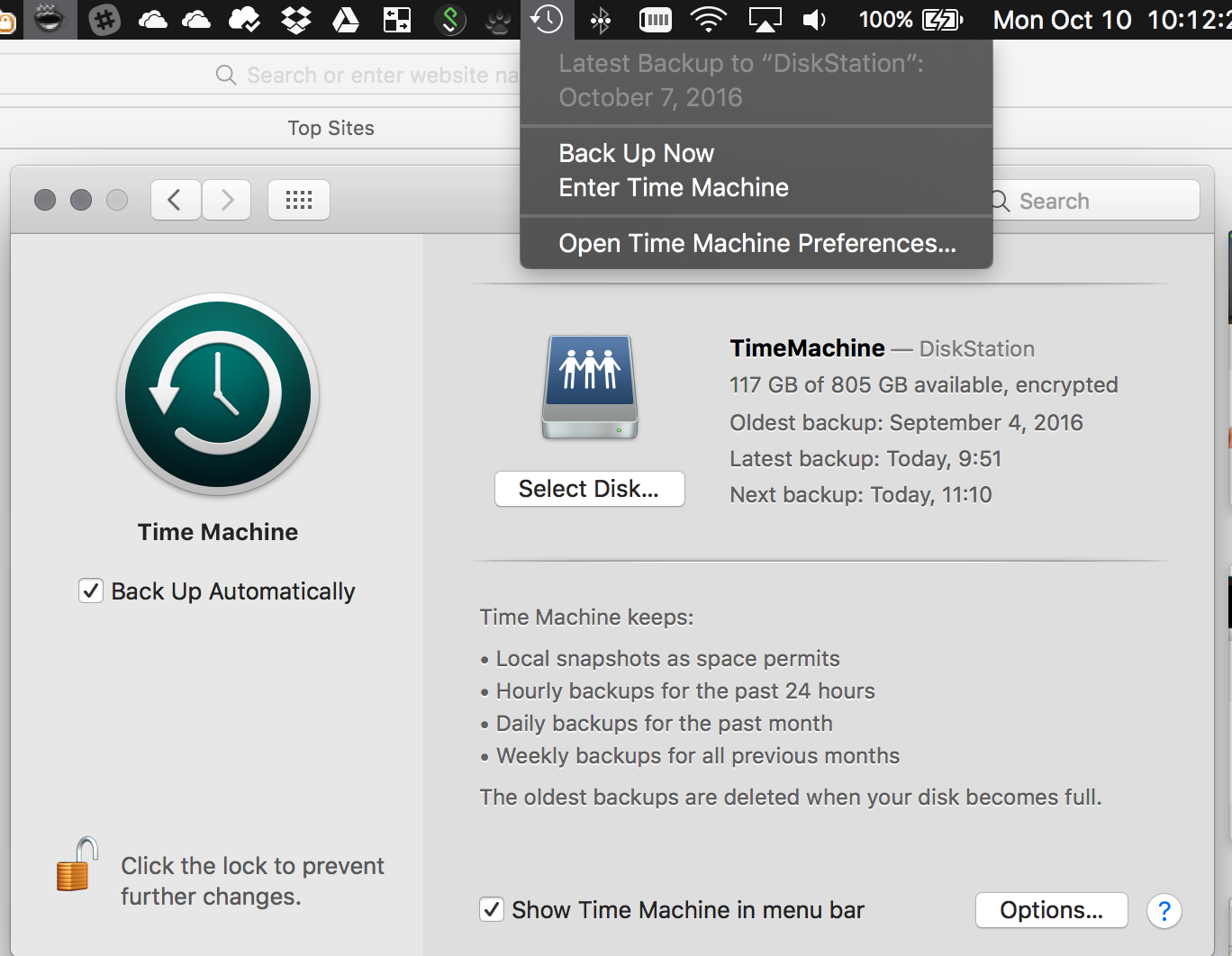This screenshot has height=956, width=1232.
Task: Click the System Preferences Search field
Action: click(1094, 201)
